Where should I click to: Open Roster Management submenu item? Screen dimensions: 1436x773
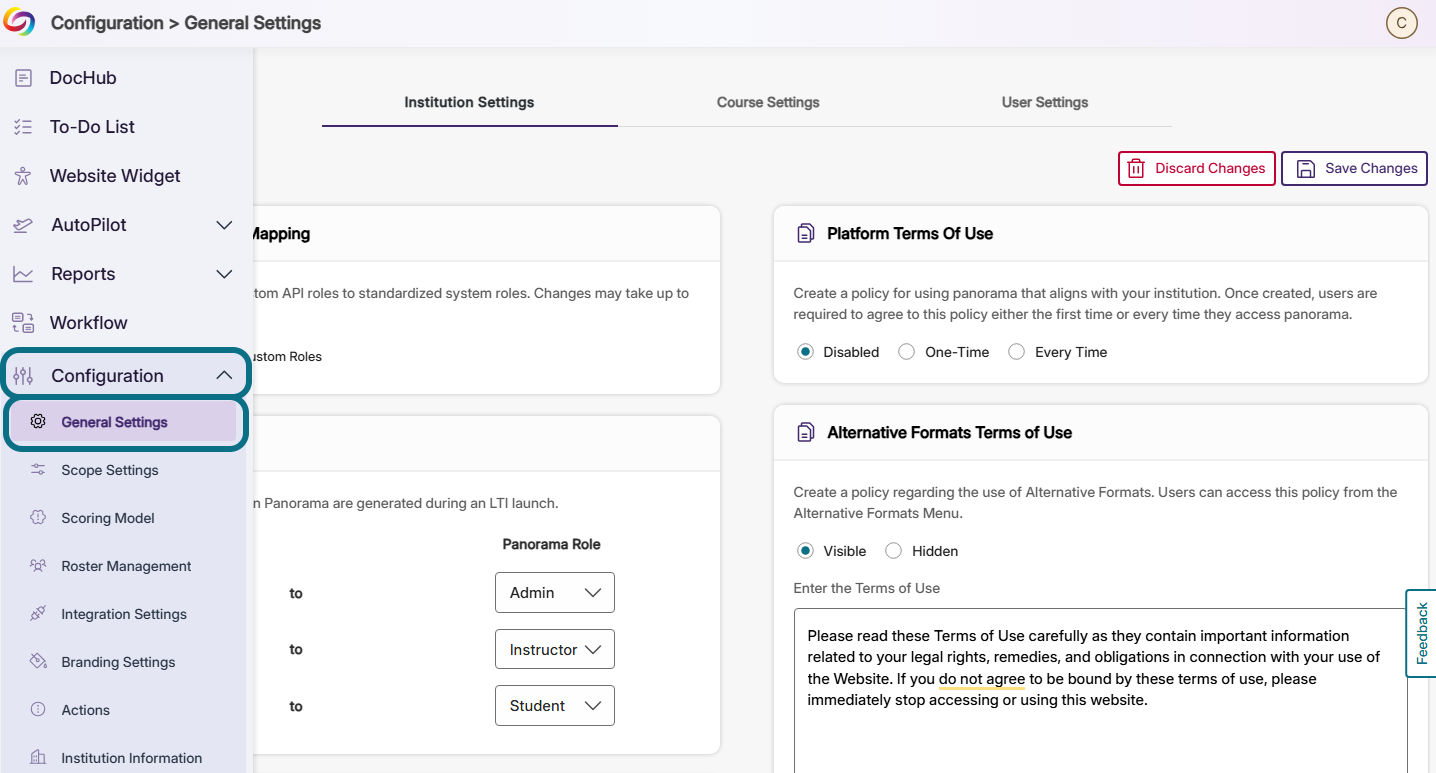[124, 566]
